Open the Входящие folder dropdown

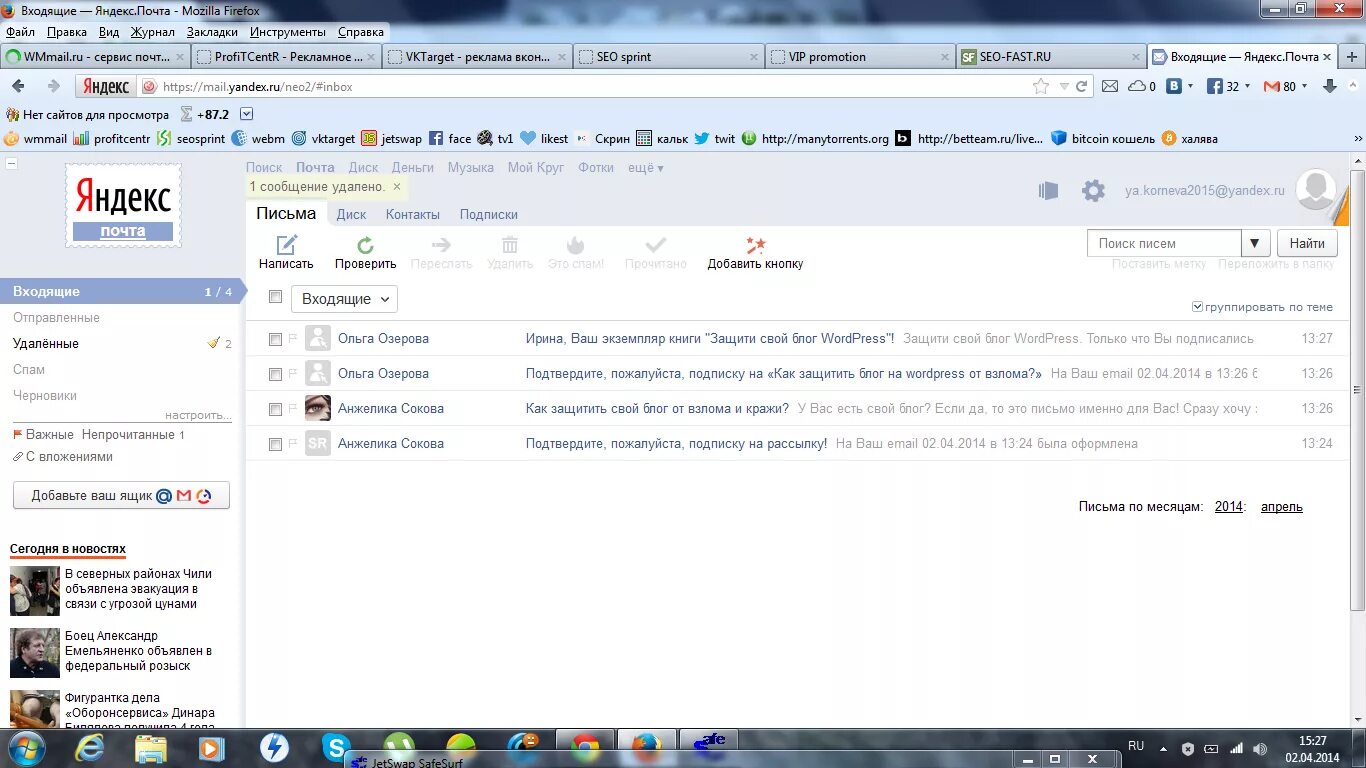[x=344, y=299]
